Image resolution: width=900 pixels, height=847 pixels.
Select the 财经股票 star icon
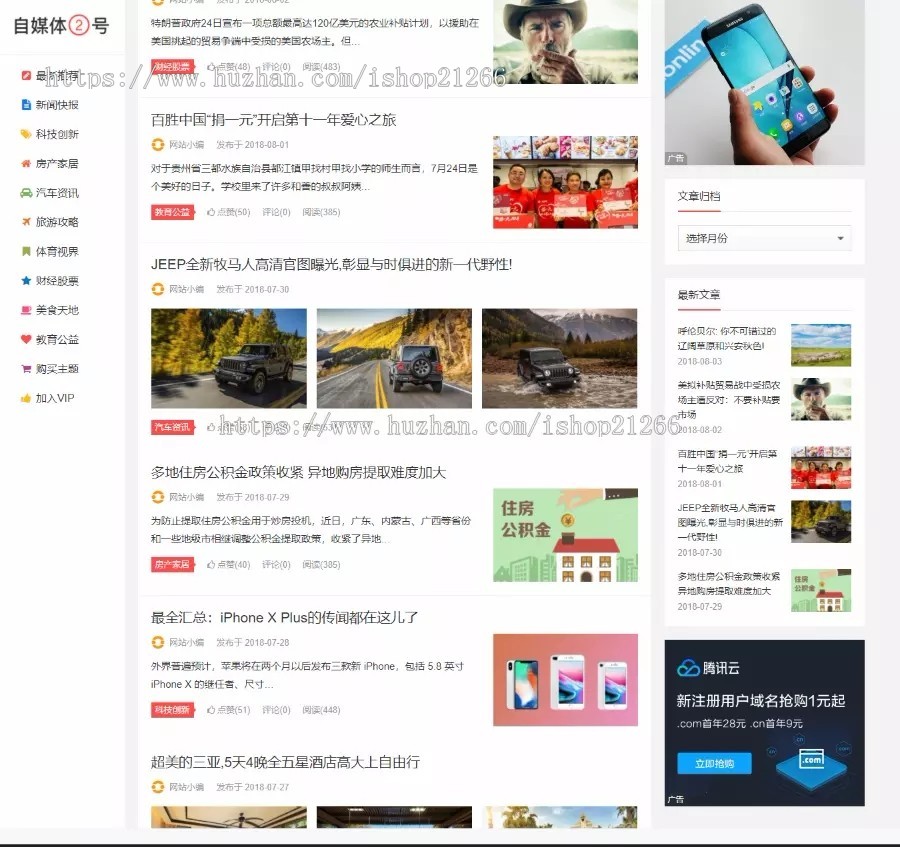(28, 281)
